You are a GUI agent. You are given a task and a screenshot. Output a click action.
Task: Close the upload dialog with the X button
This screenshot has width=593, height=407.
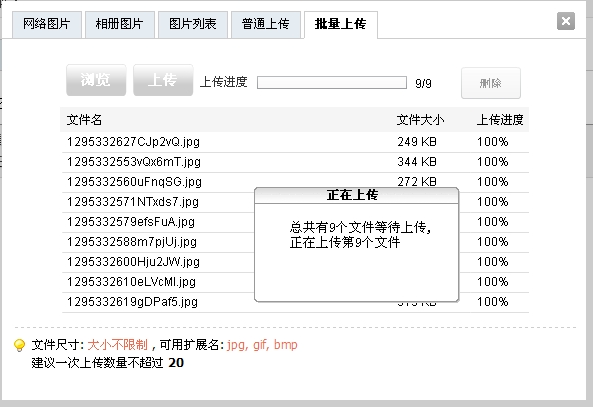[566, 21]
